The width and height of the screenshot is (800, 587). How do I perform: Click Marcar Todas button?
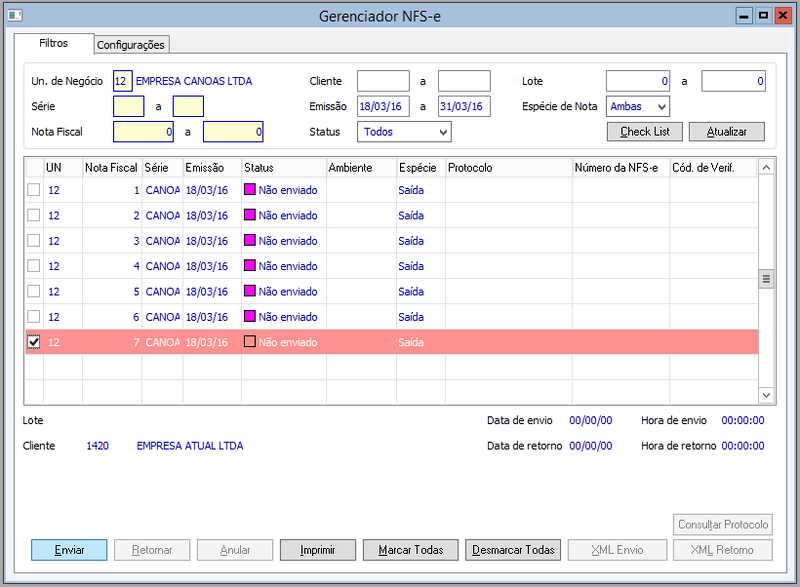(411, 550)
